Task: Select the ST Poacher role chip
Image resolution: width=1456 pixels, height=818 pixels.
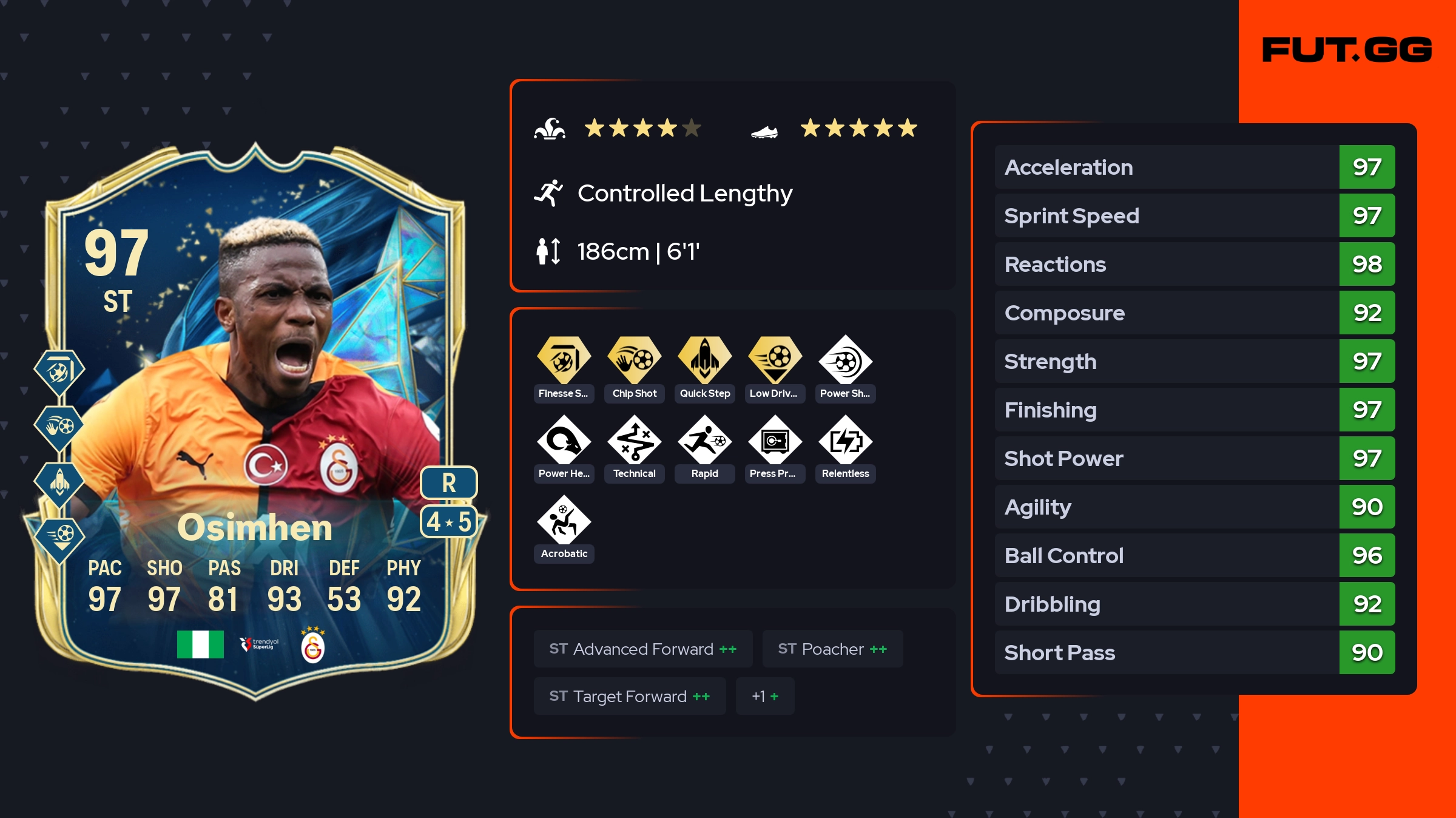Action: tap(832, 649)
